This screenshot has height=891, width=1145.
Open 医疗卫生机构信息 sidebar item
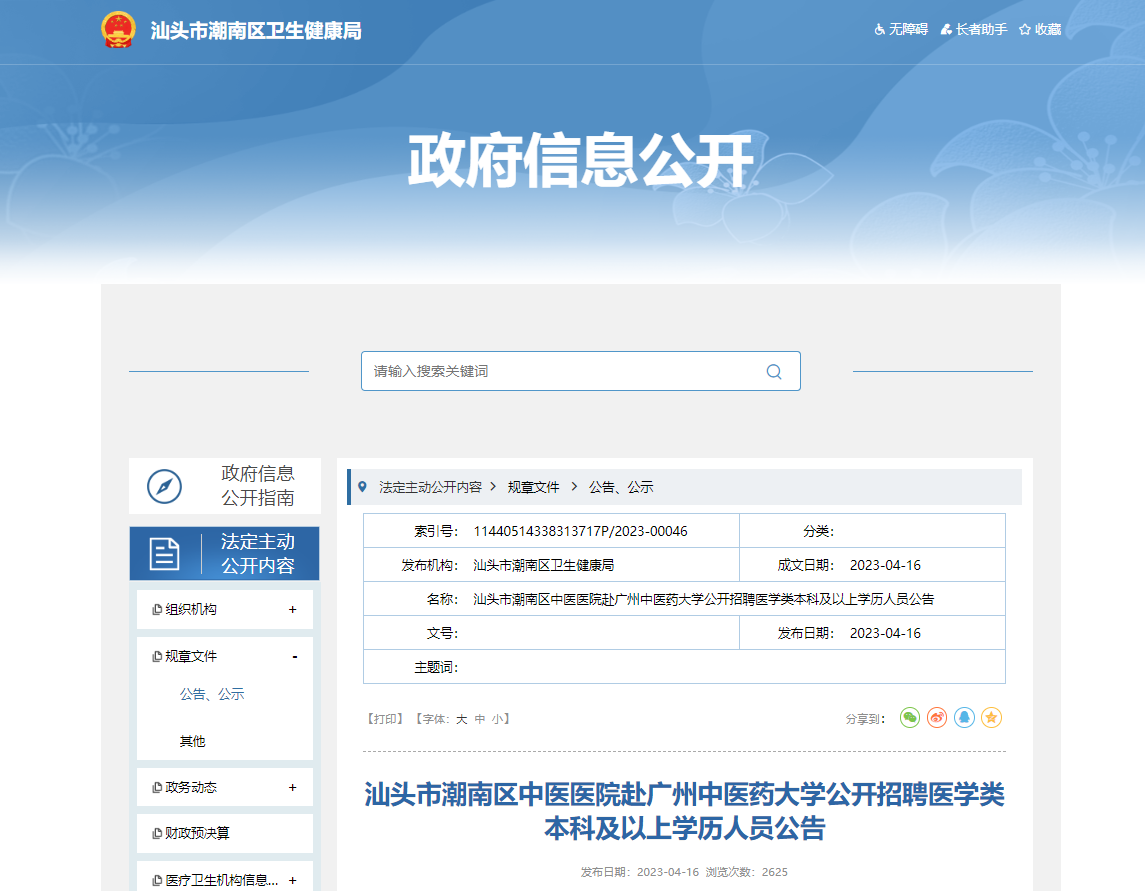point(222,880)
